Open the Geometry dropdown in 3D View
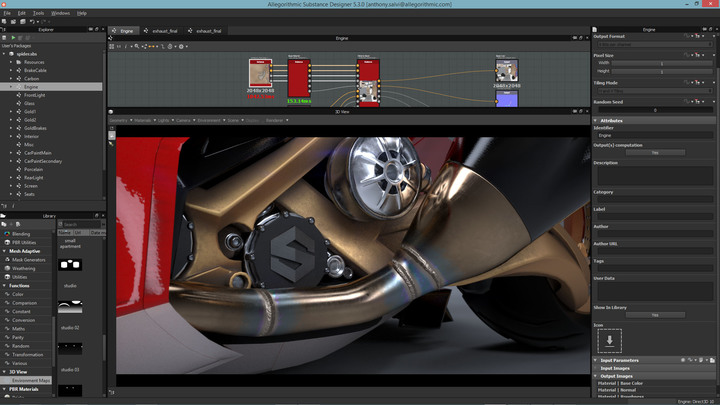The image size is (720, 405). 121,120
